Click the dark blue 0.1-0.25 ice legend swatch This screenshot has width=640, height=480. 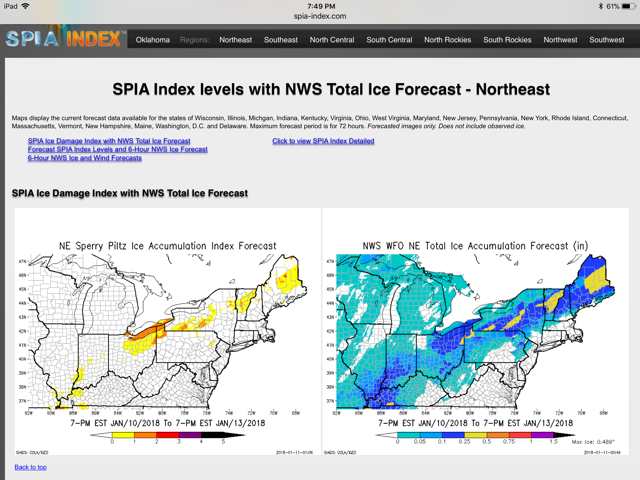453,435
